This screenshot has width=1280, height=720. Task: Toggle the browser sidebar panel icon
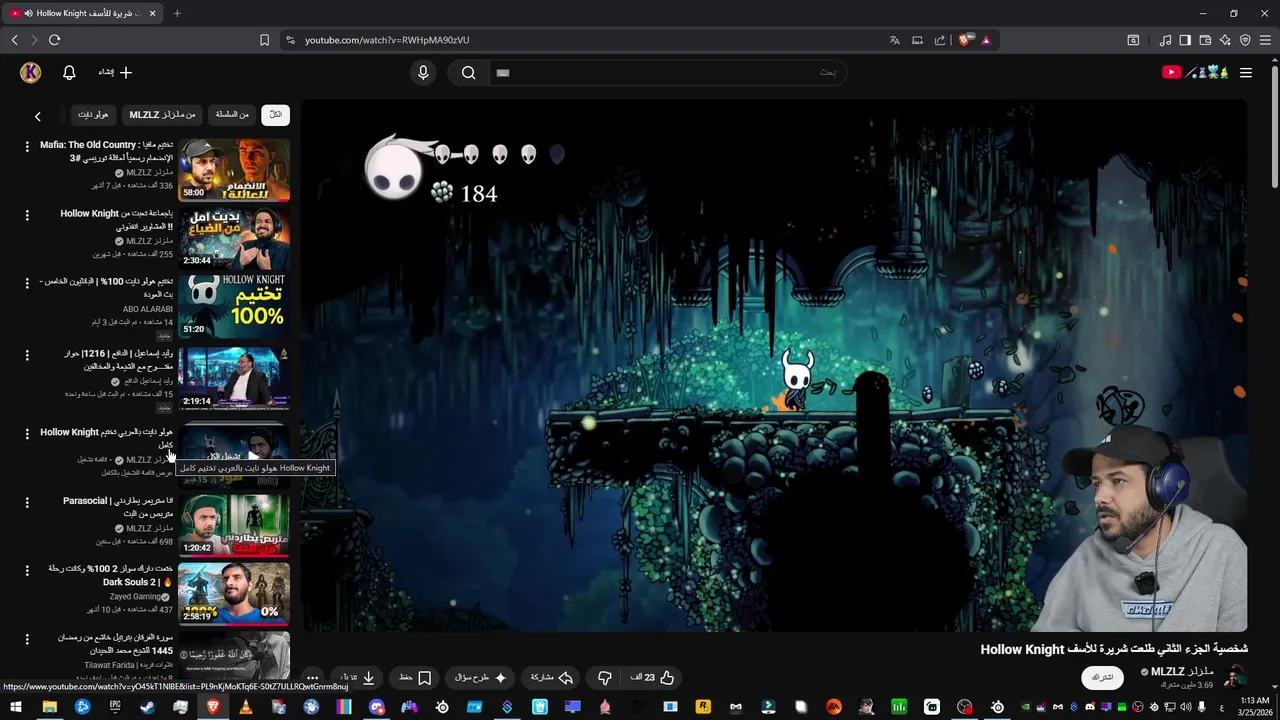(x=1185, y=40)
